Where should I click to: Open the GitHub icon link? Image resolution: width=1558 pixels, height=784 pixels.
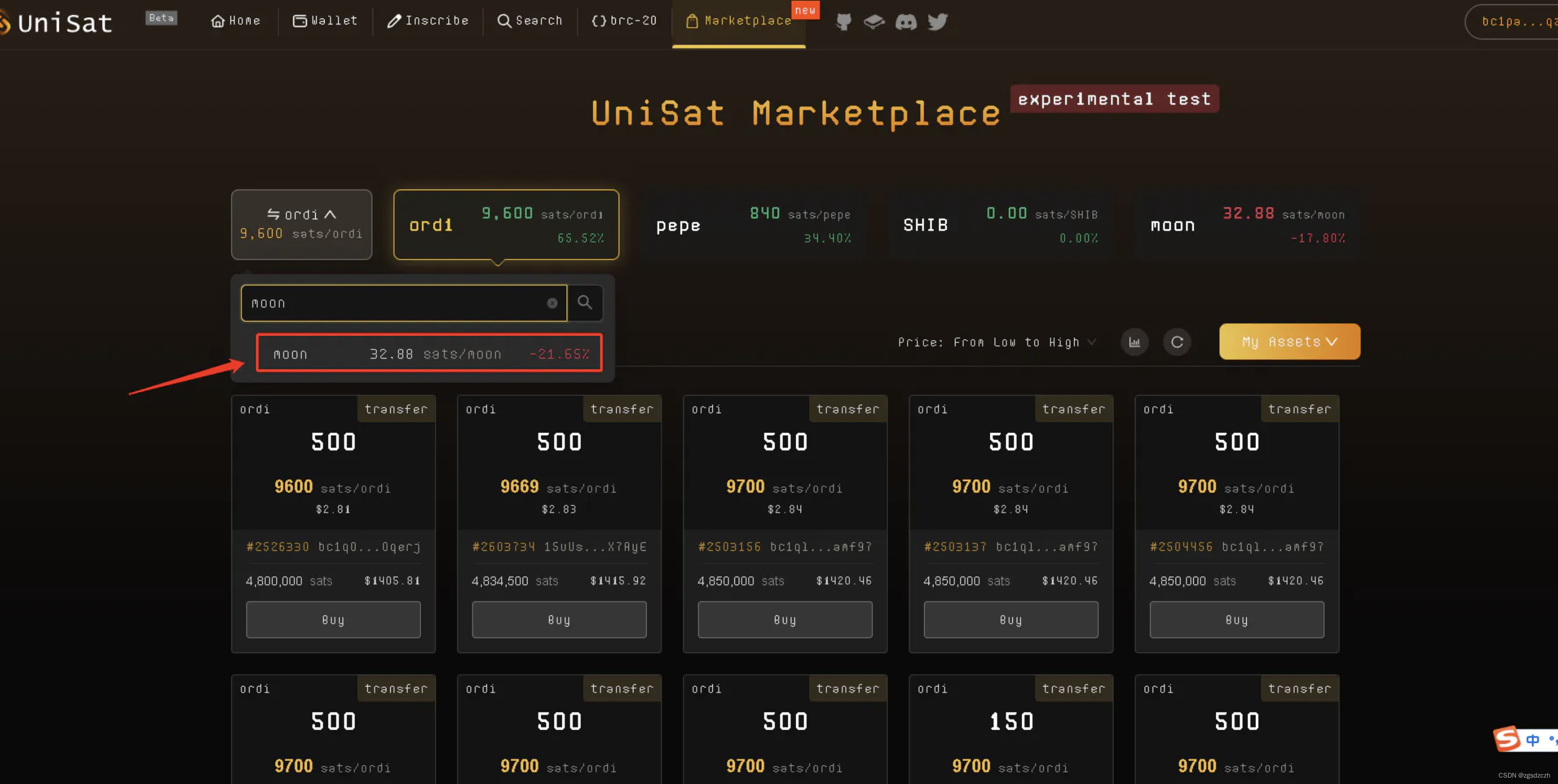coord(843,22)
